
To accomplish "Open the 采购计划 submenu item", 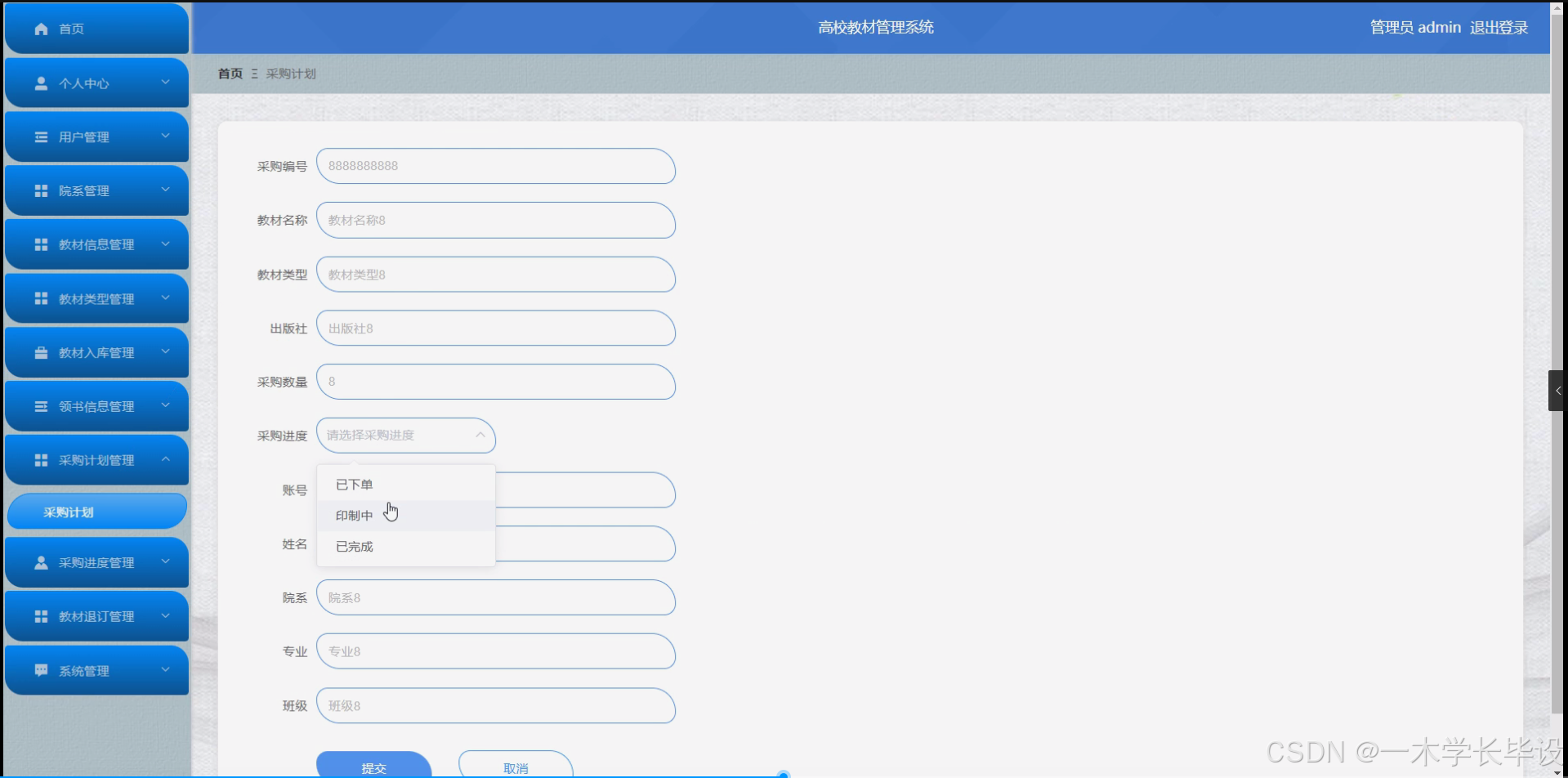I will tap(96, 512).
